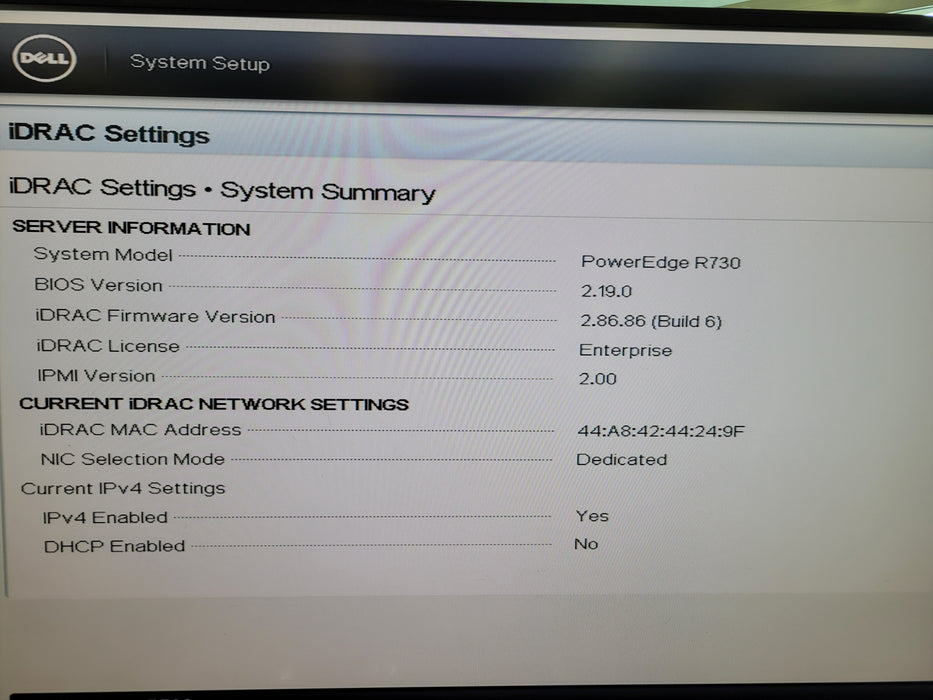Select the iDRAC License label
The width and height of the screenshot is (933, 700).
108,346
